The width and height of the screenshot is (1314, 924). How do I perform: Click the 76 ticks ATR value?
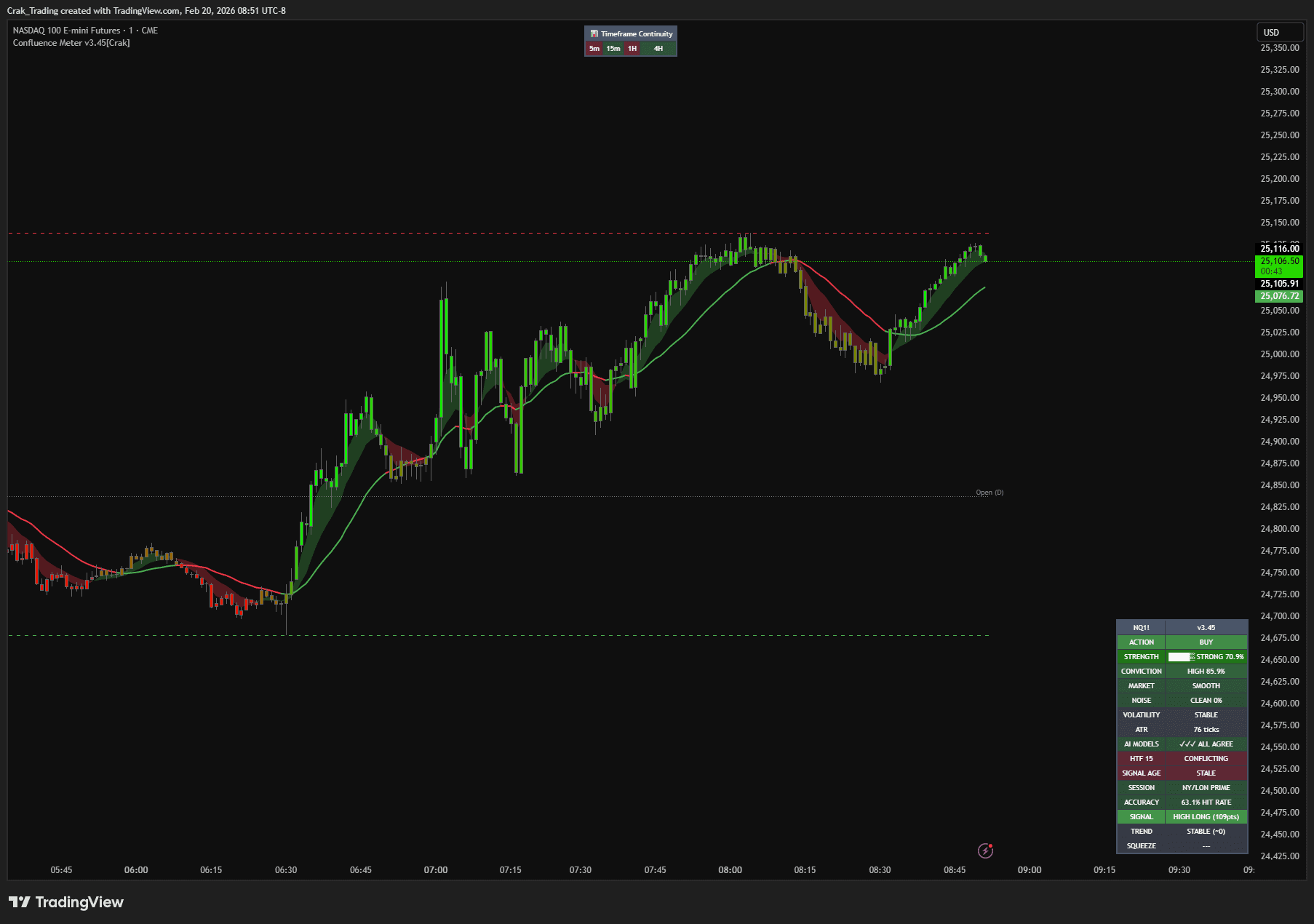[x=1206, y=730]
